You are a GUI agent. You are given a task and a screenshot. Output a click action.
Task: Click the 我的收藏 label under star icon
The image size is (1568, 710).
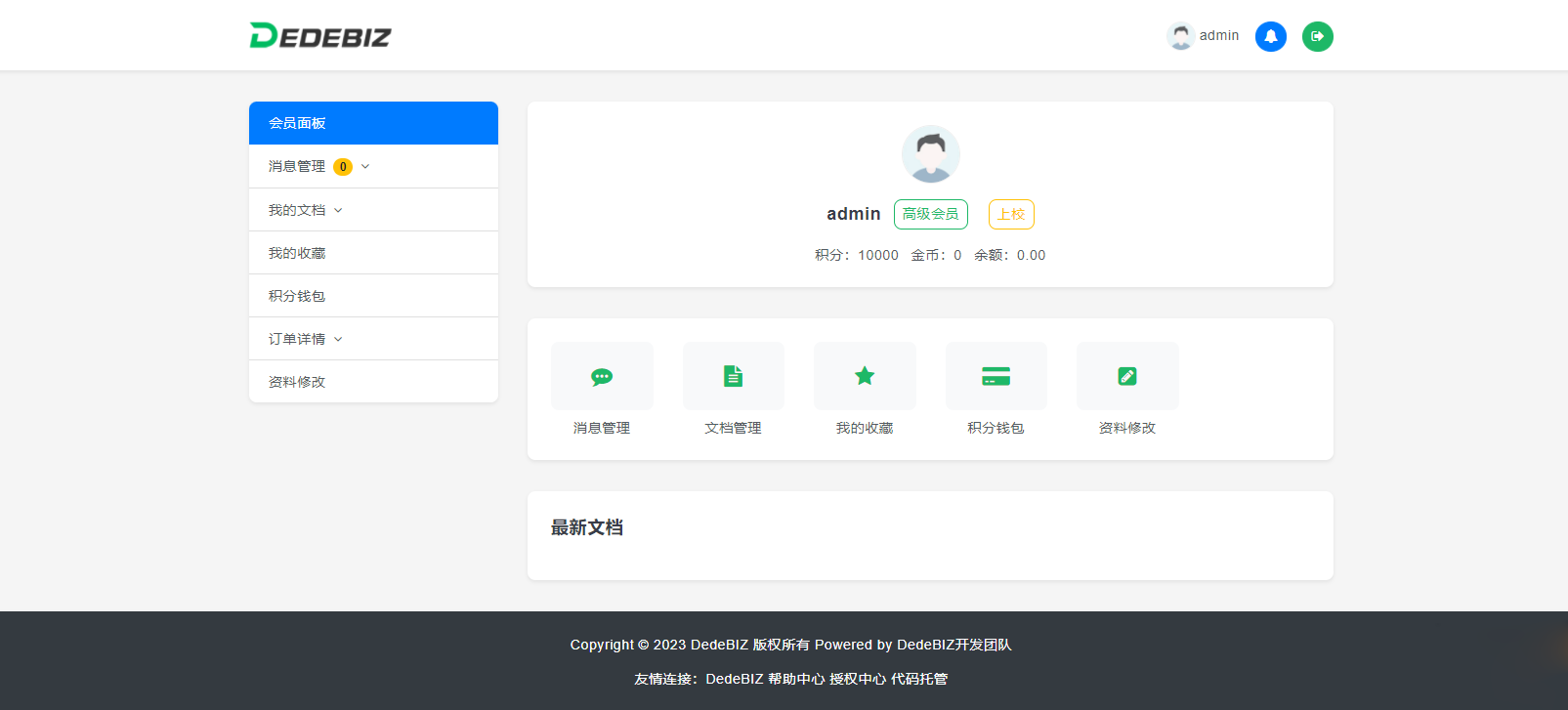[865, 428]
